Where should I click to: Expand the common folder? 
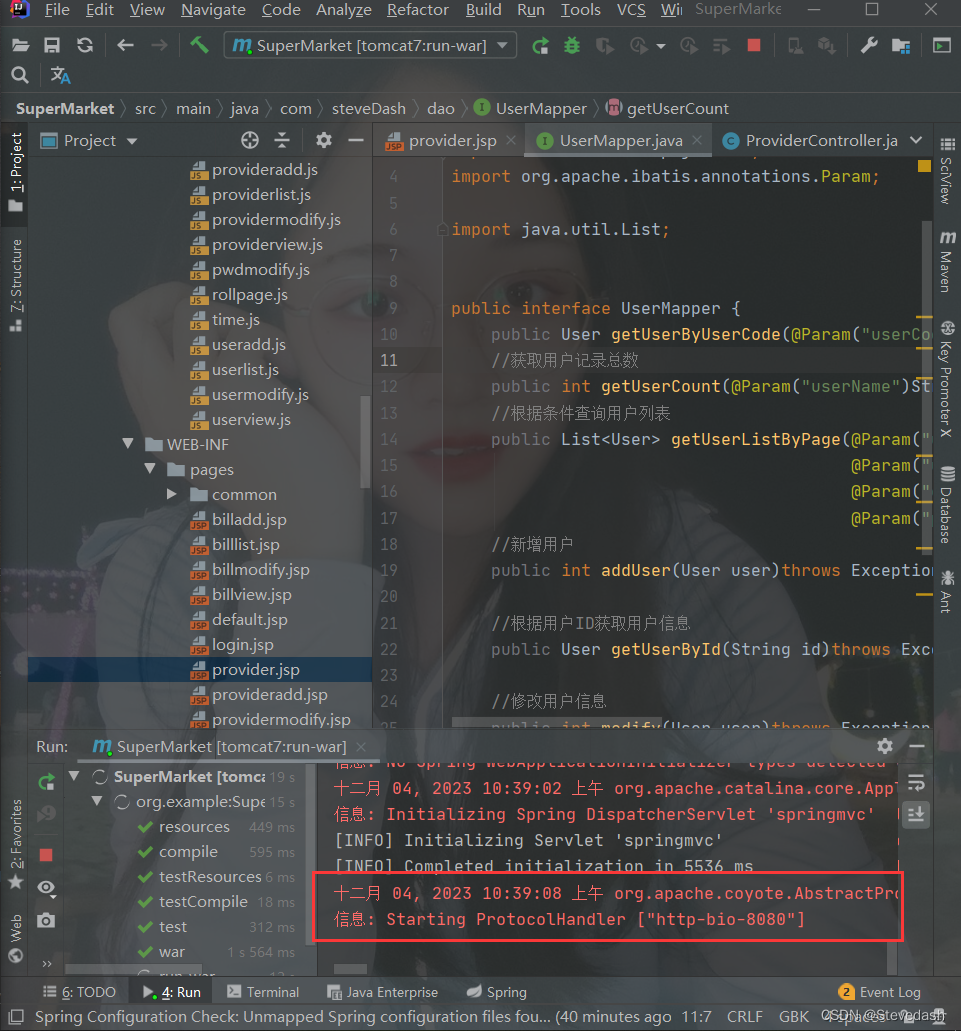(x=172, y=494)
